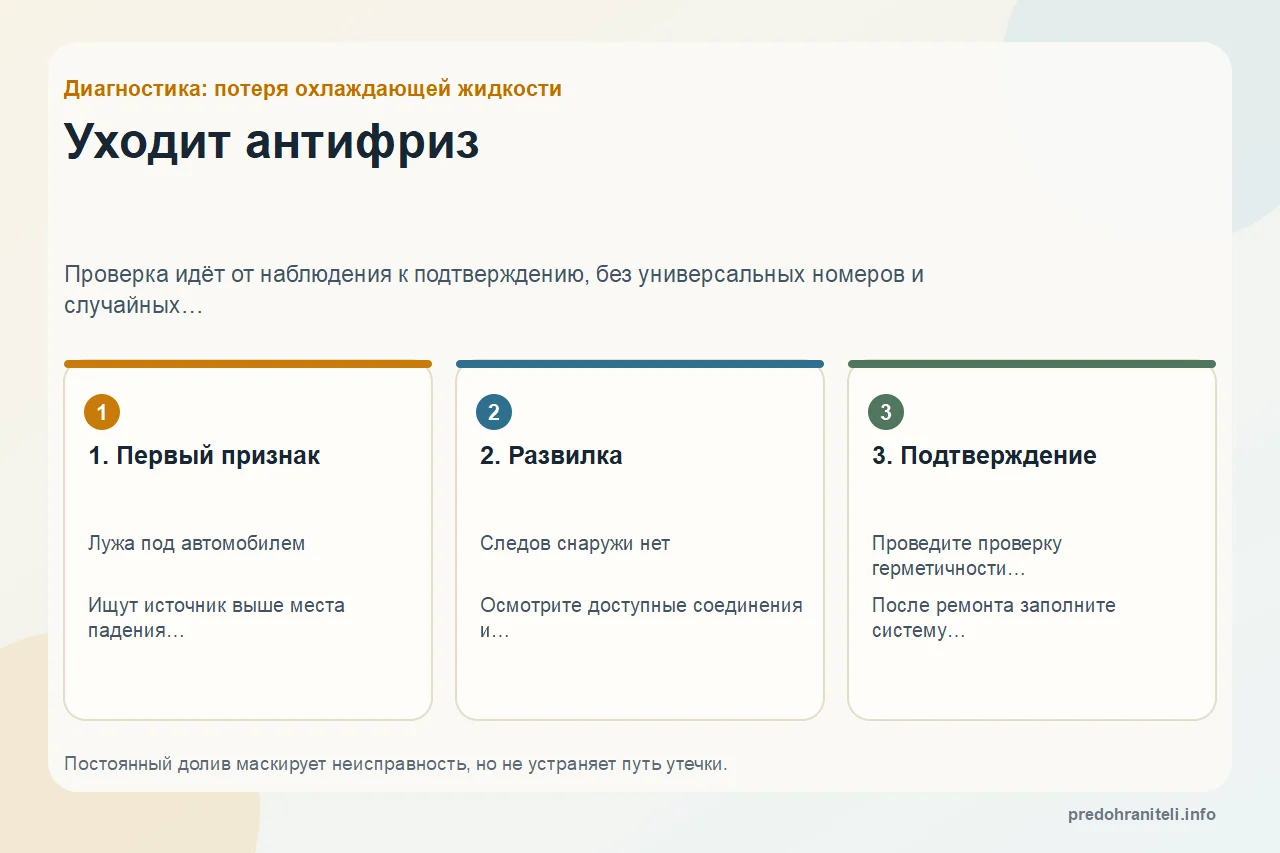The width and height of the screenshot is (1280, 853).
Task: Click the card title "1. Первый признак"
Action: (x=204, y=456)
